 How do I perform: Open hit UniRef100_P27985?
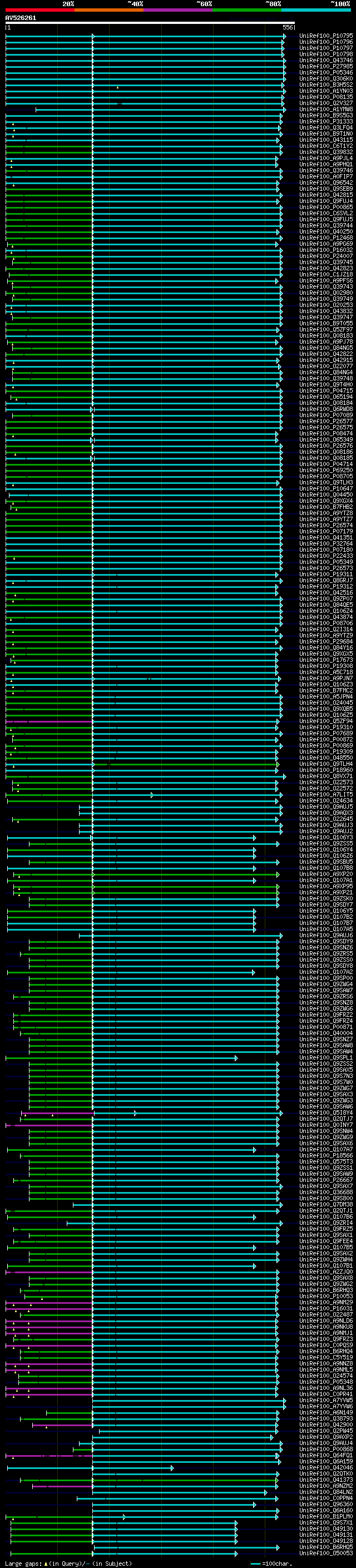coord(326,66)
